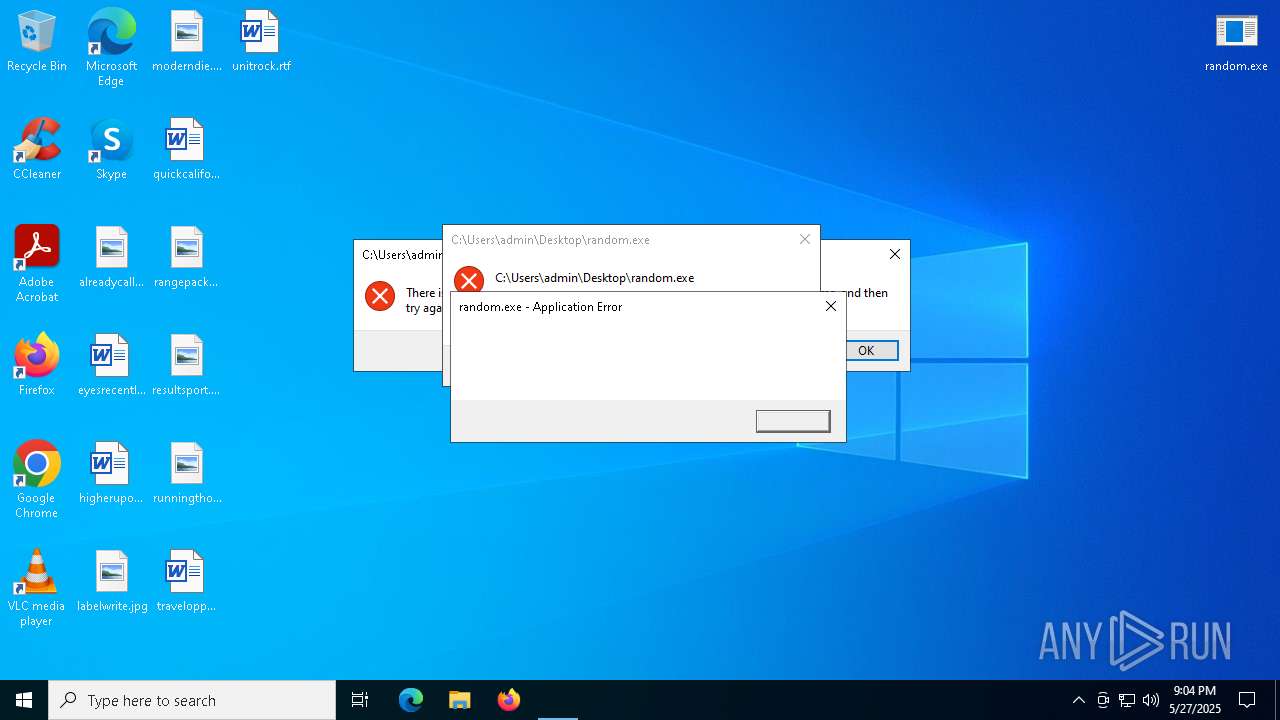Open the Windows Start menu
The width and height of the screenshot is (1280, 720).
coord(24,700)
